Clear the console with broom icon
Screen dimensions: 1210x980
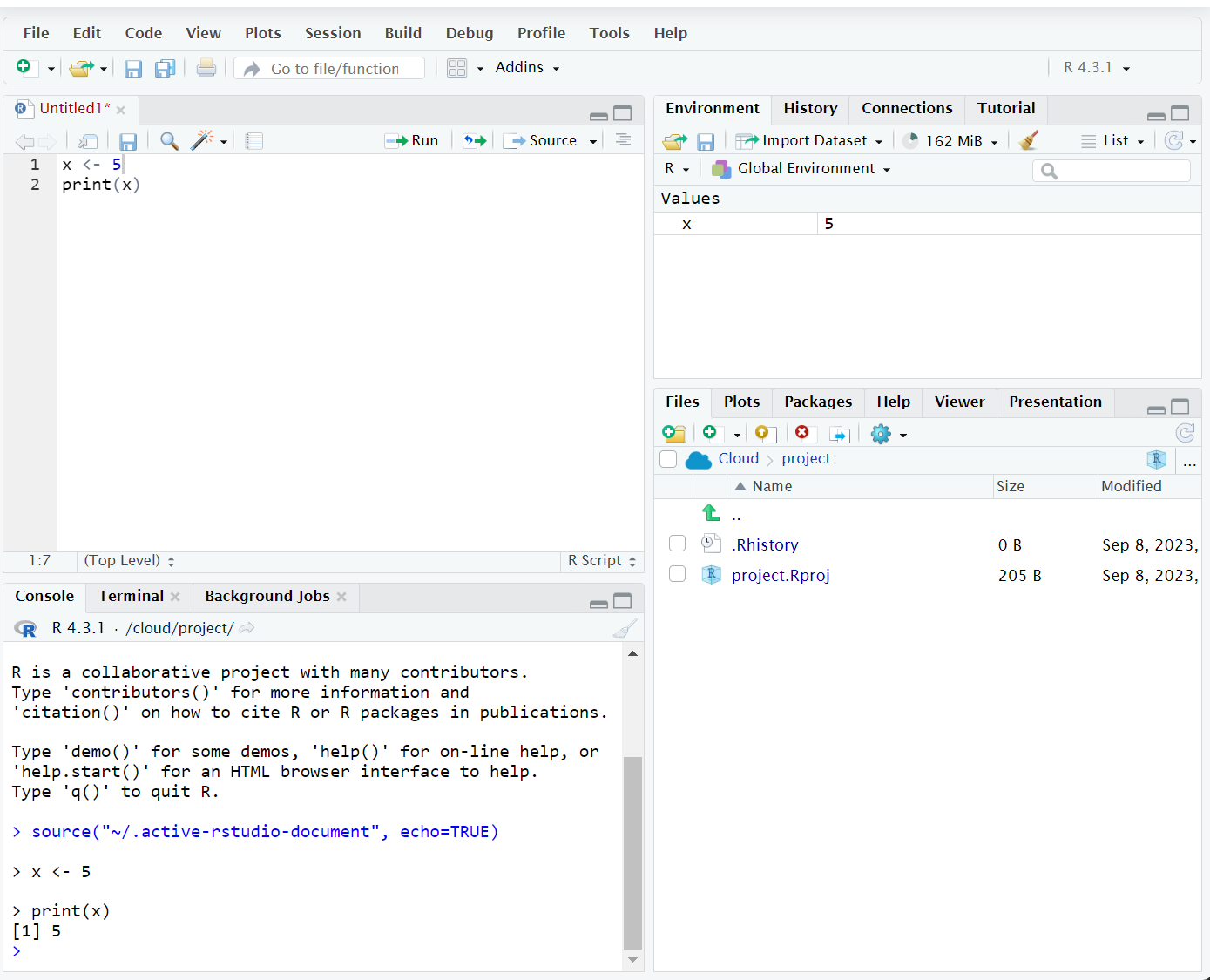point(625,628)
